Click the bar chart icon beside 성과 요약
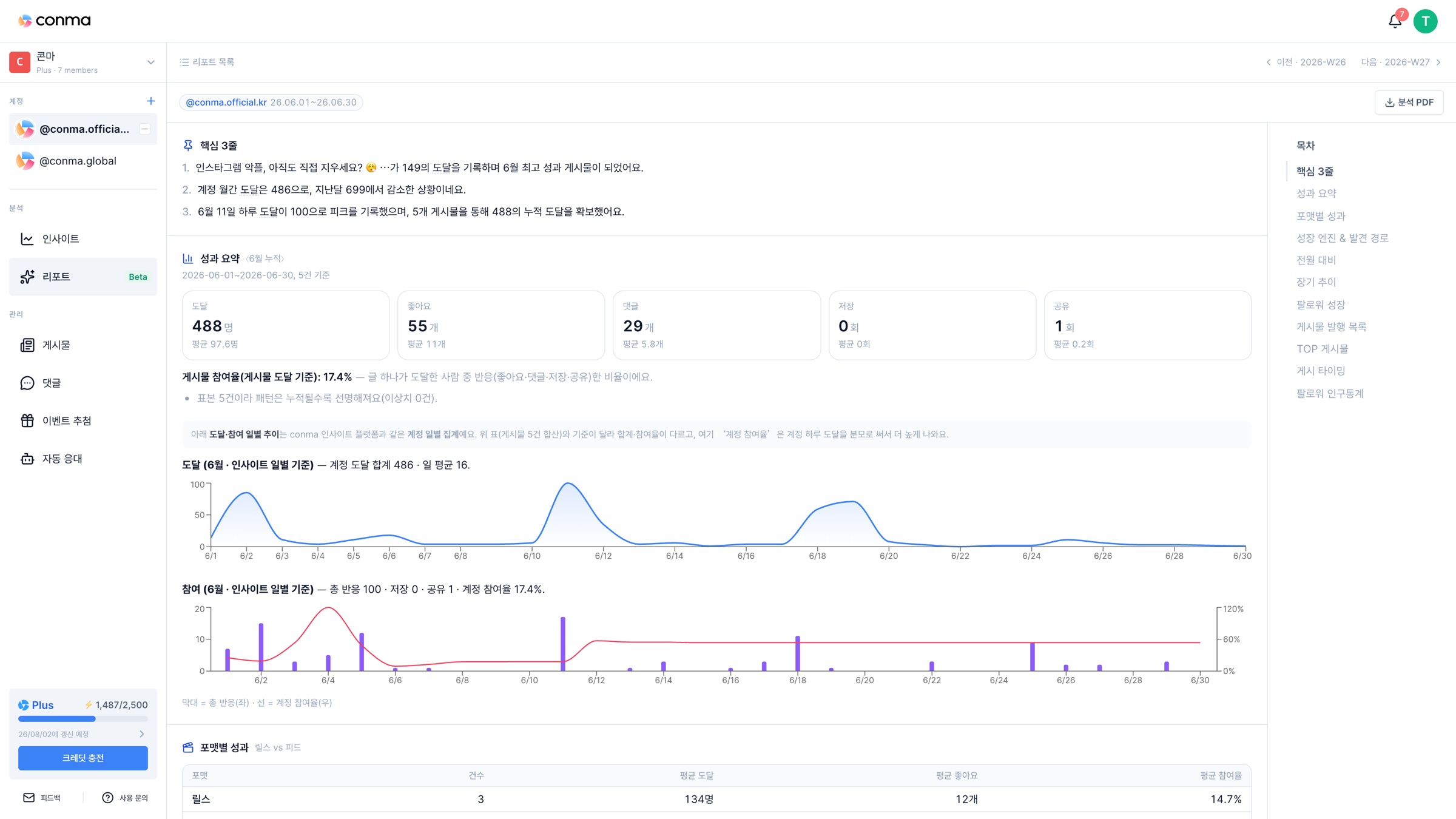Screen dimensions: 1456x819 coord(188,258)
